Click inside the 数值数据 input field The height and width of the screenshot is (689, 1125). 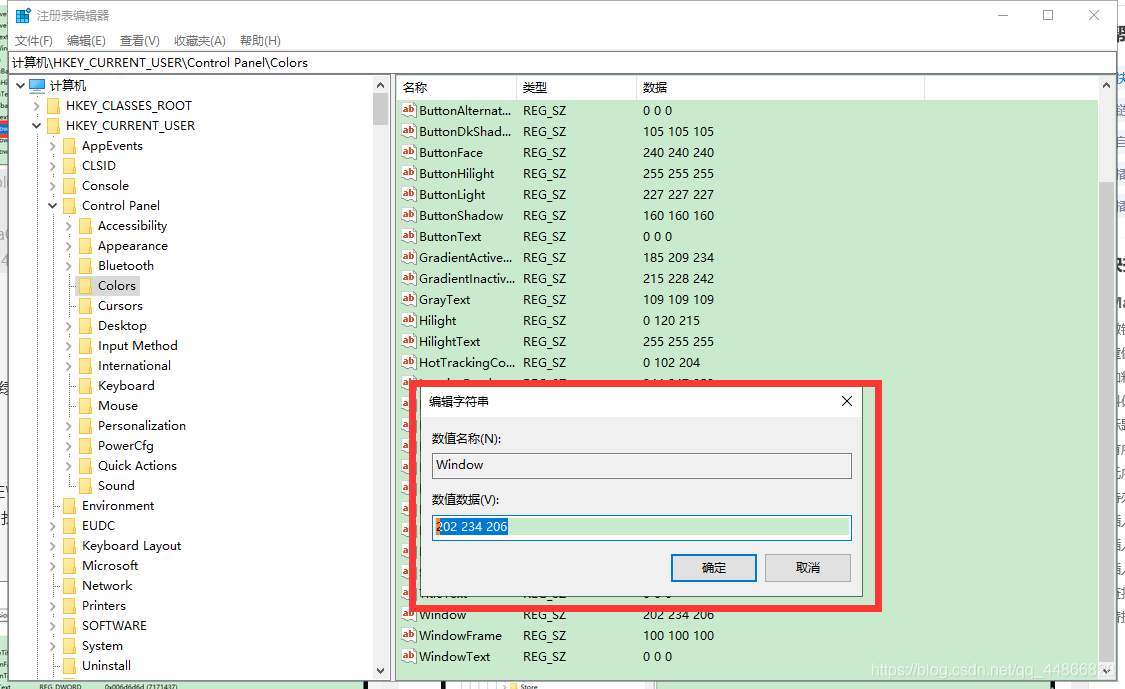(641, 527)
